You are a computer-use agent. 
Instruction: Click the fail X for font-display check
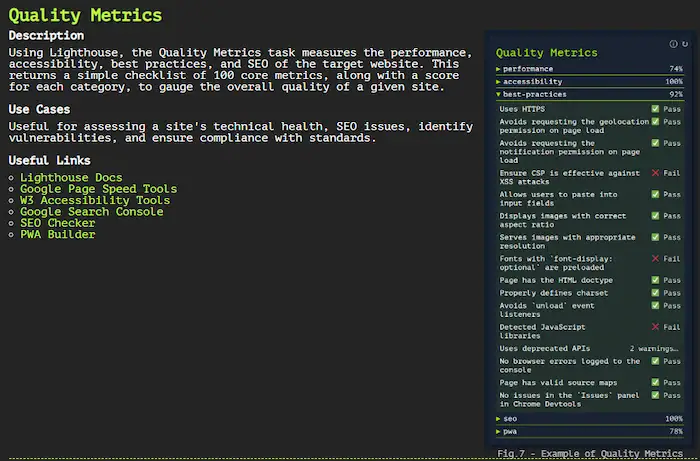(656, 258)
